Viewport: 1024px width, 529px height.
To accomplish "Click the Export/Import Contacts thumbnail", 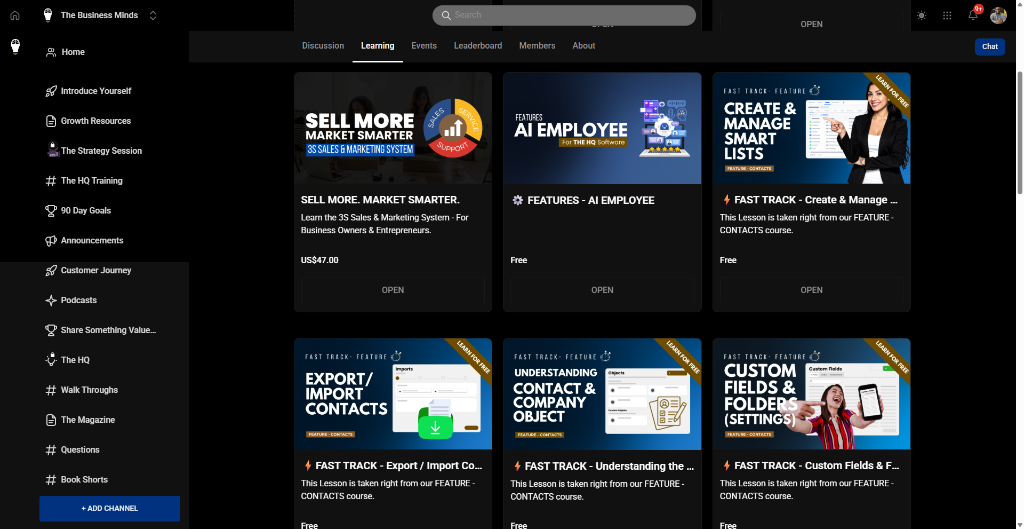I will 393,394.
